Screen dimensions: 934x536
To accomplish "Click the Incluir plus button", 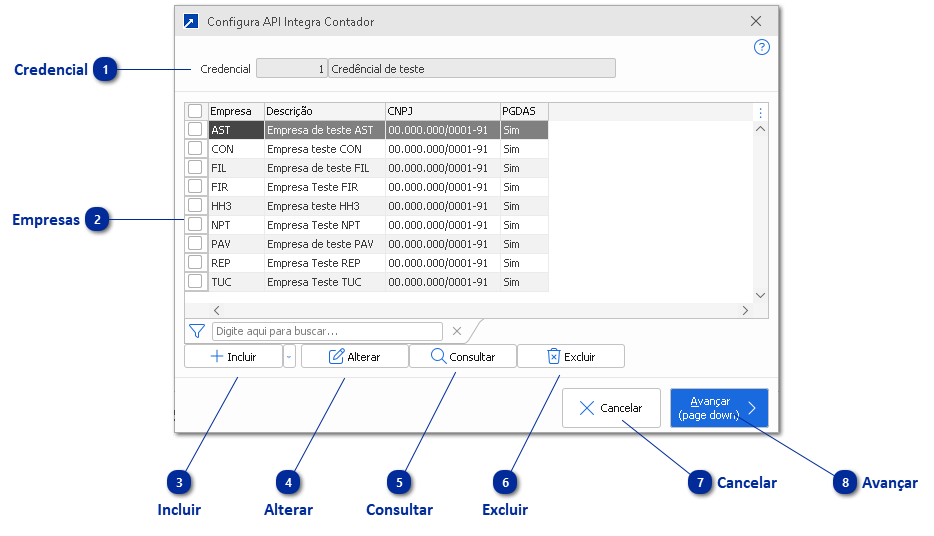I will [234, 357].
